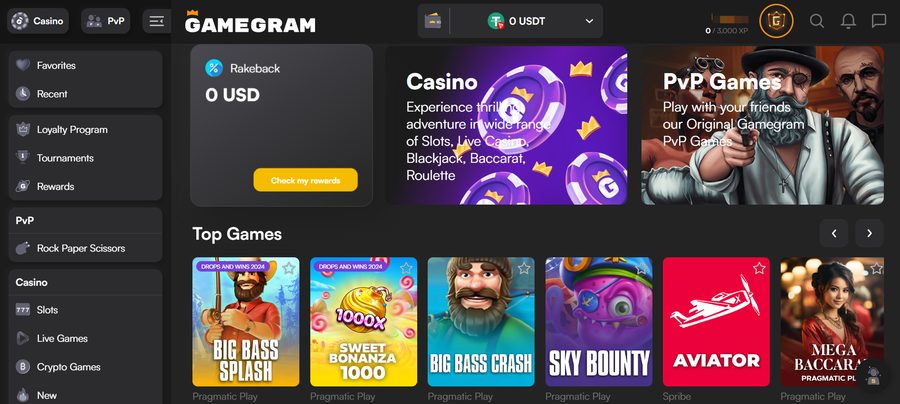Star the Sweet Bonanza 1000 game
Image resolution: width=900 pixels, height=404 pixels.
tap(406, 268)
